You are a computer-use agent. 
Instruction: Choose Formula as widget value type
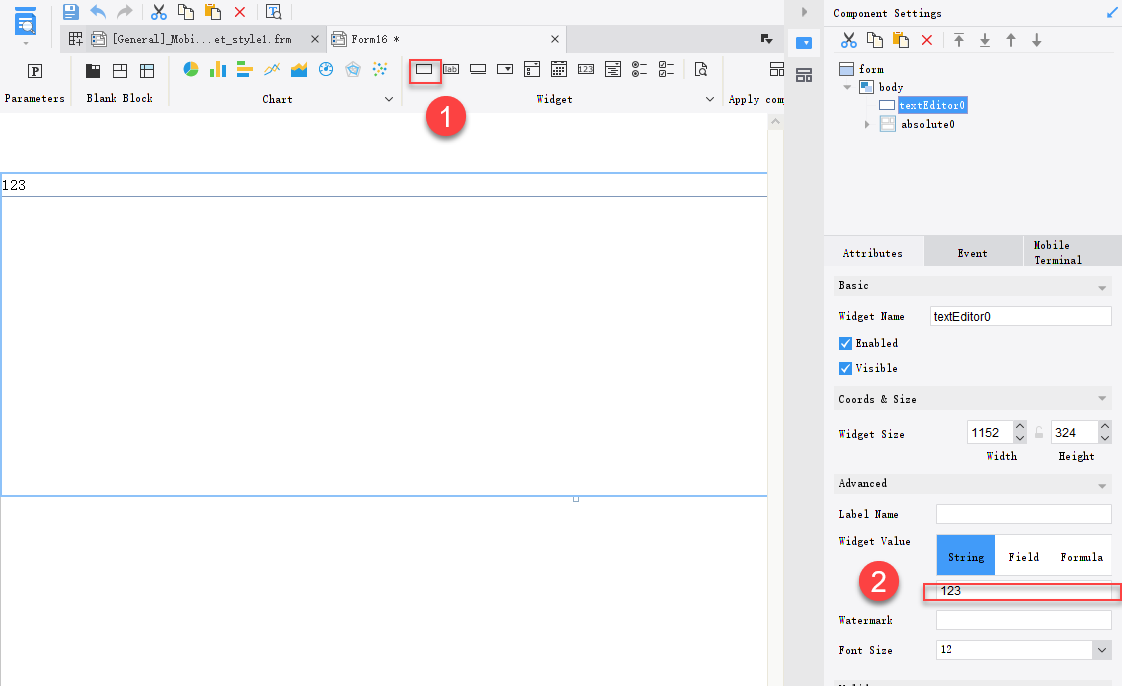pos(1082,557)
